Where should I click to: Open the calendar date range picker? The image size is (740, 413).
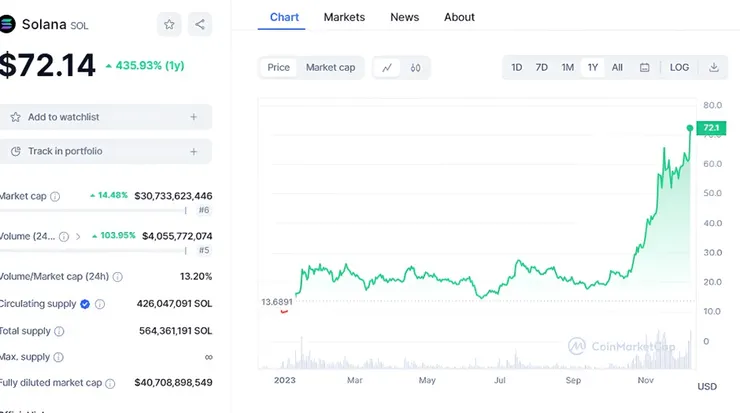point(645,68)
